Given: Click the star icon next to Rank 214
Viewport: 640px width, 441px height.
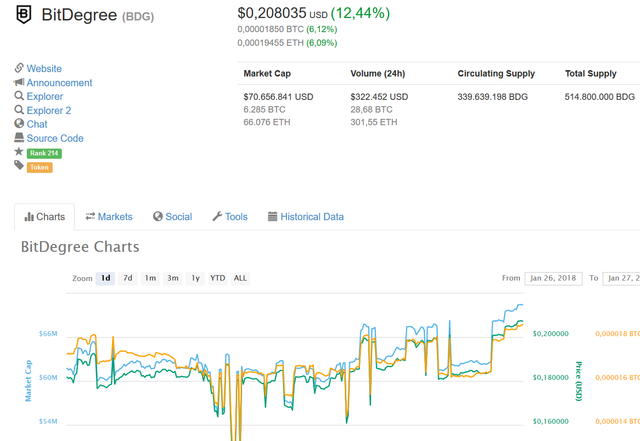Looking at the screenshot, I should tap(19, 151).
